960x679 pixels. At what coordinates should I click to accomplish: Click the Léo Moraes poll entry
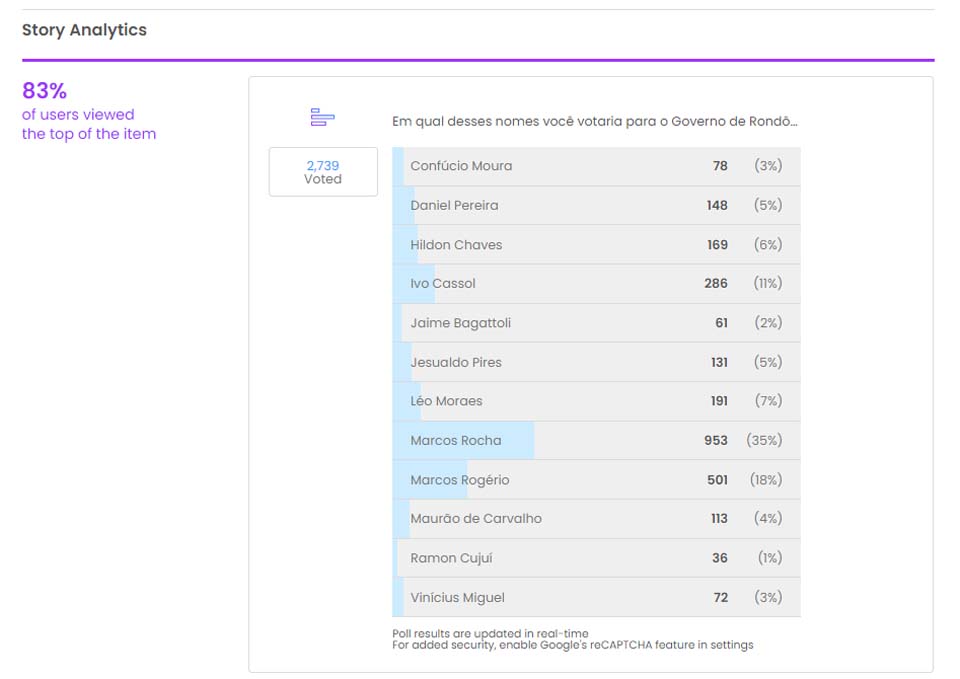click(x=596, y=401)
